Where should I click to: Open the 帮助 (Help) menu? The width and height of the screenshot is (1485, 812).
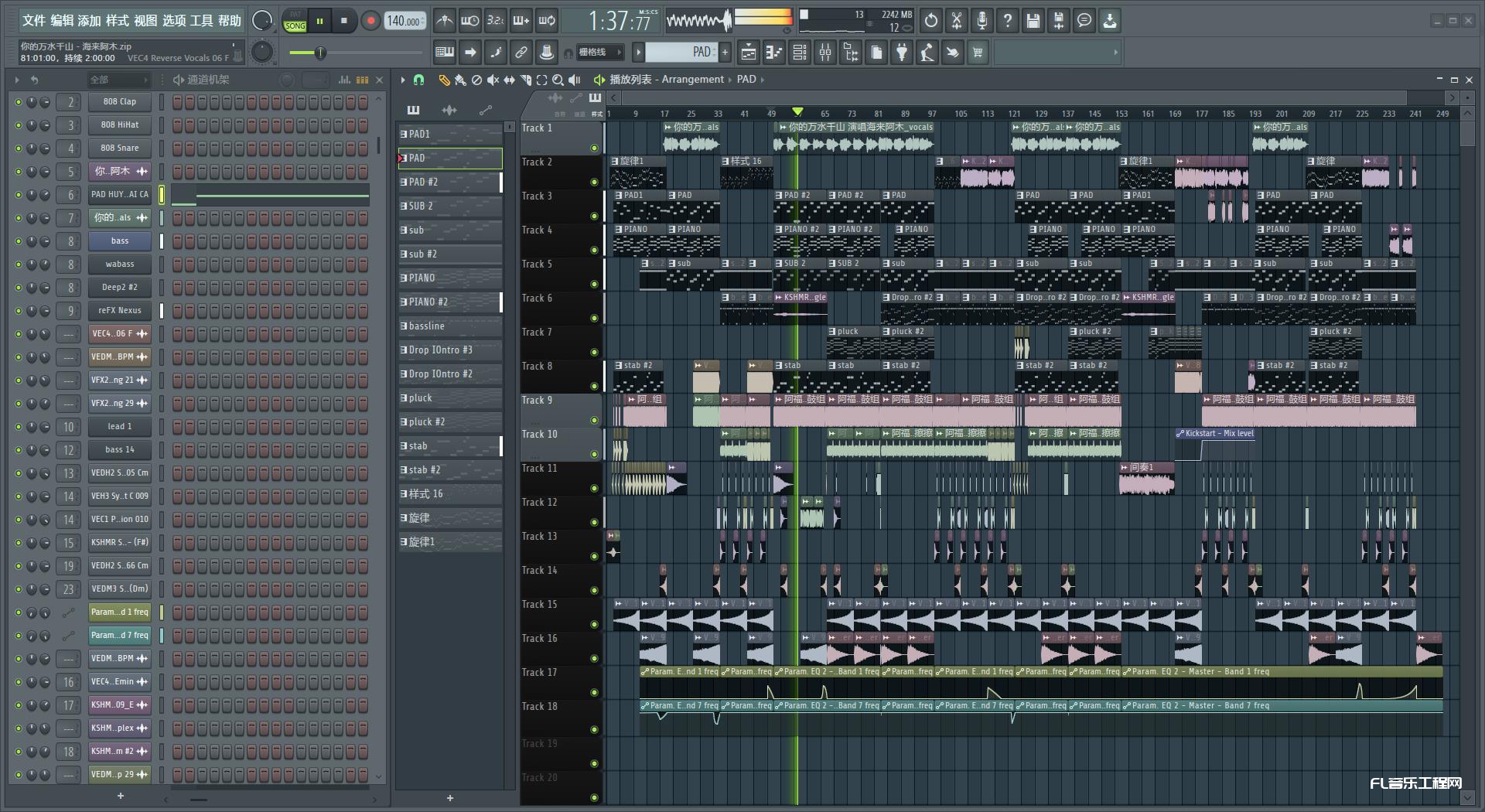tap(230, 21)
